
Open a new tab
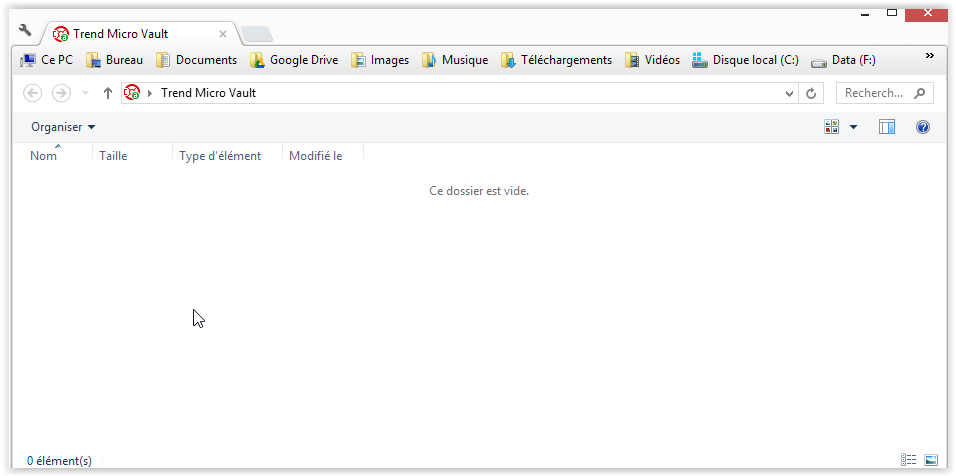pyautogui.click(x=257, y=34)
